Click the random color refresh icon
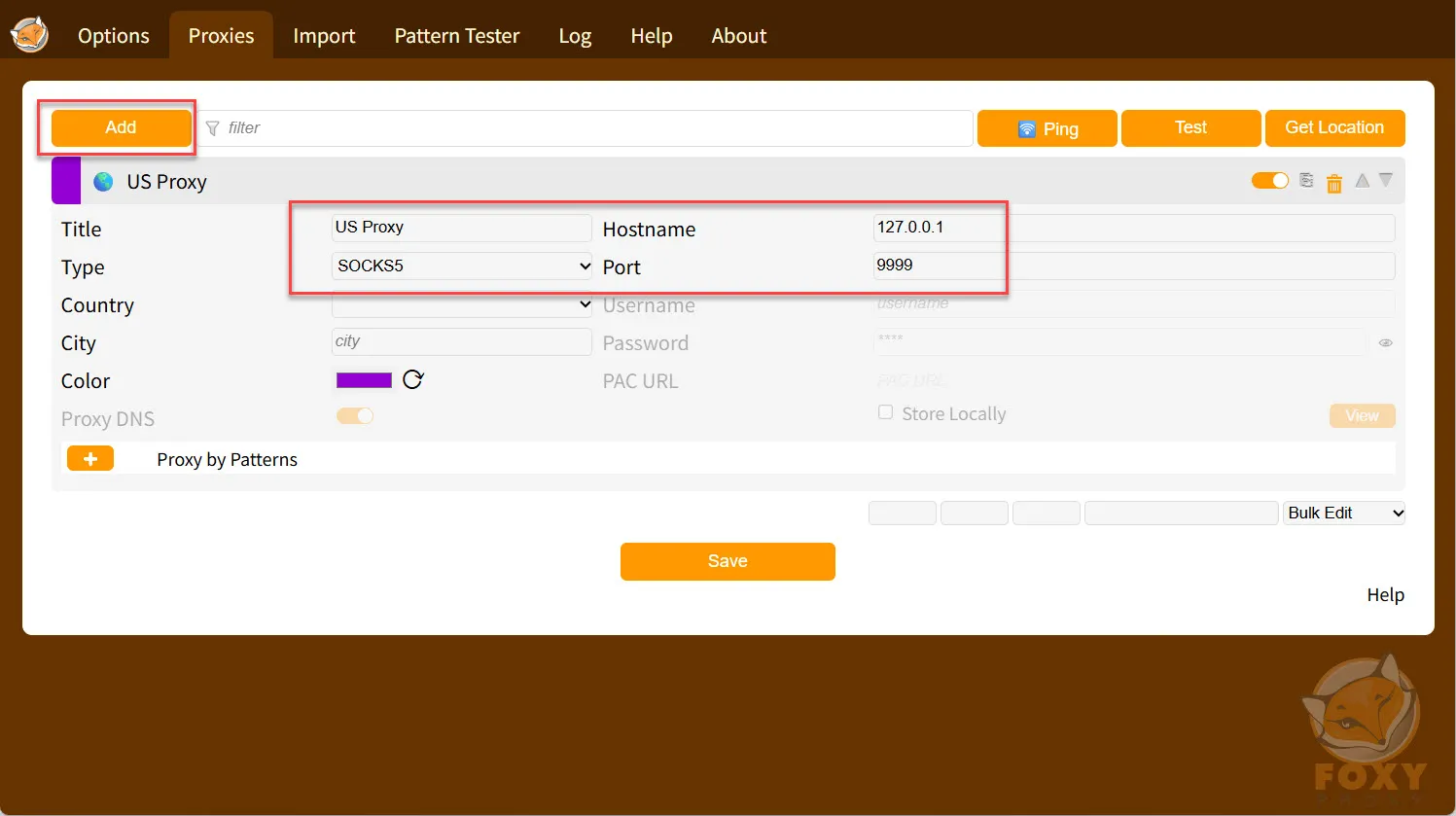 tap(413, 379)
